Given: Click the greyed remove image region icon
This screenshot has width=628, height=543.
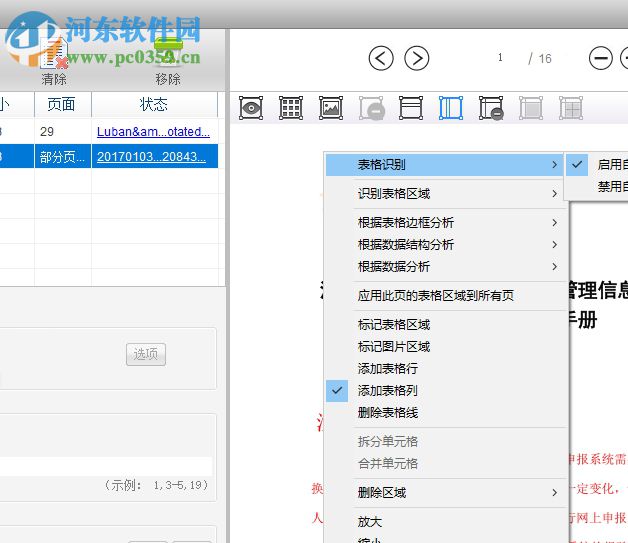Looking at the screenshot, I should point(371,108).
